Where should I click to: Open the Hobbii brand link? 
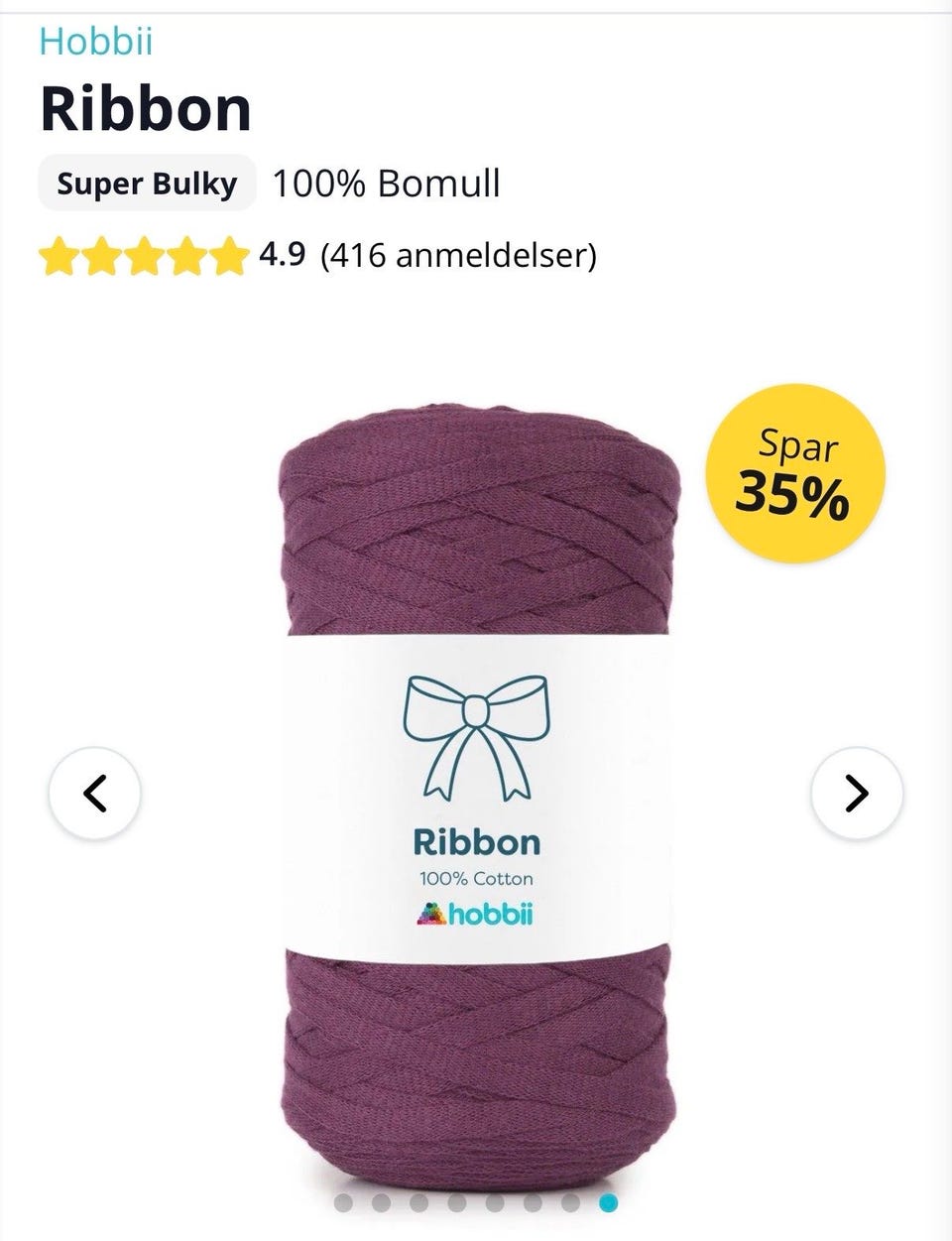point(95,42)
